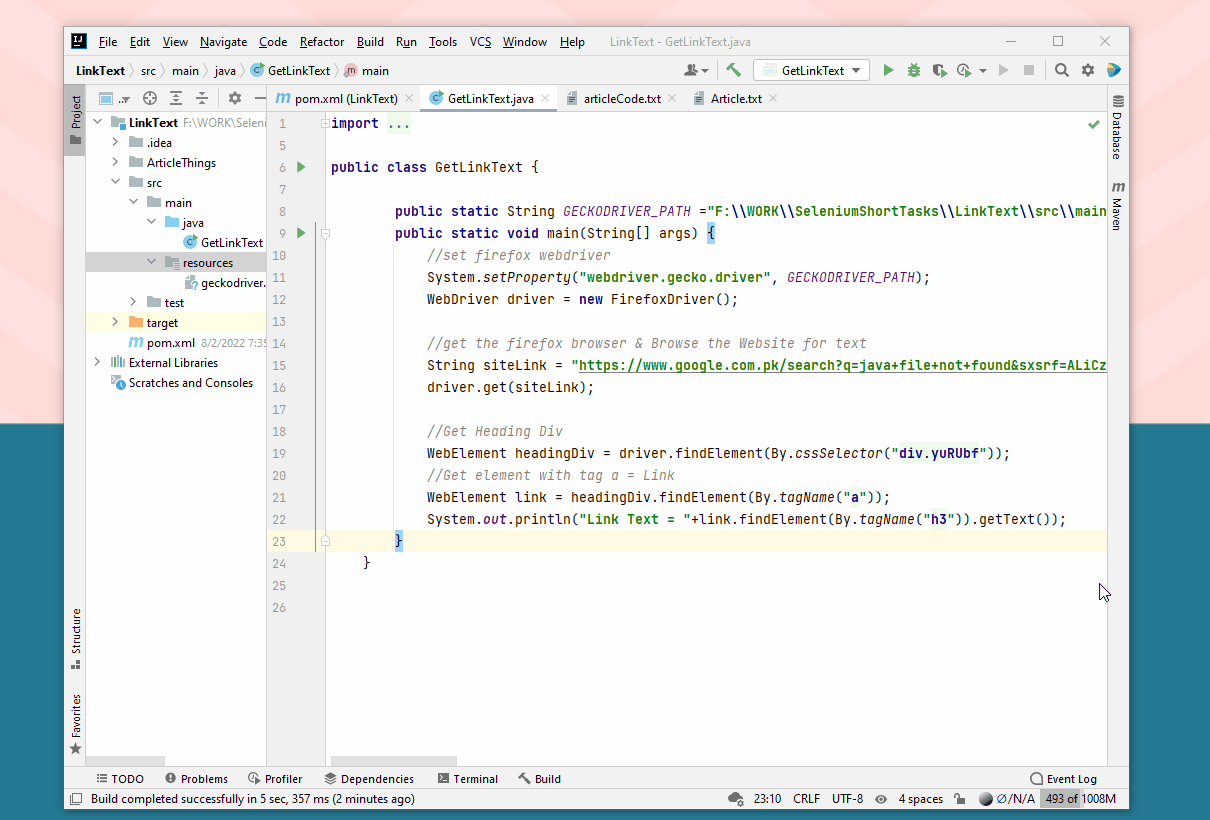This screenshot has height=820, width=1210.
Task: Click the CRLF line separator indicator
Action: 806,799
